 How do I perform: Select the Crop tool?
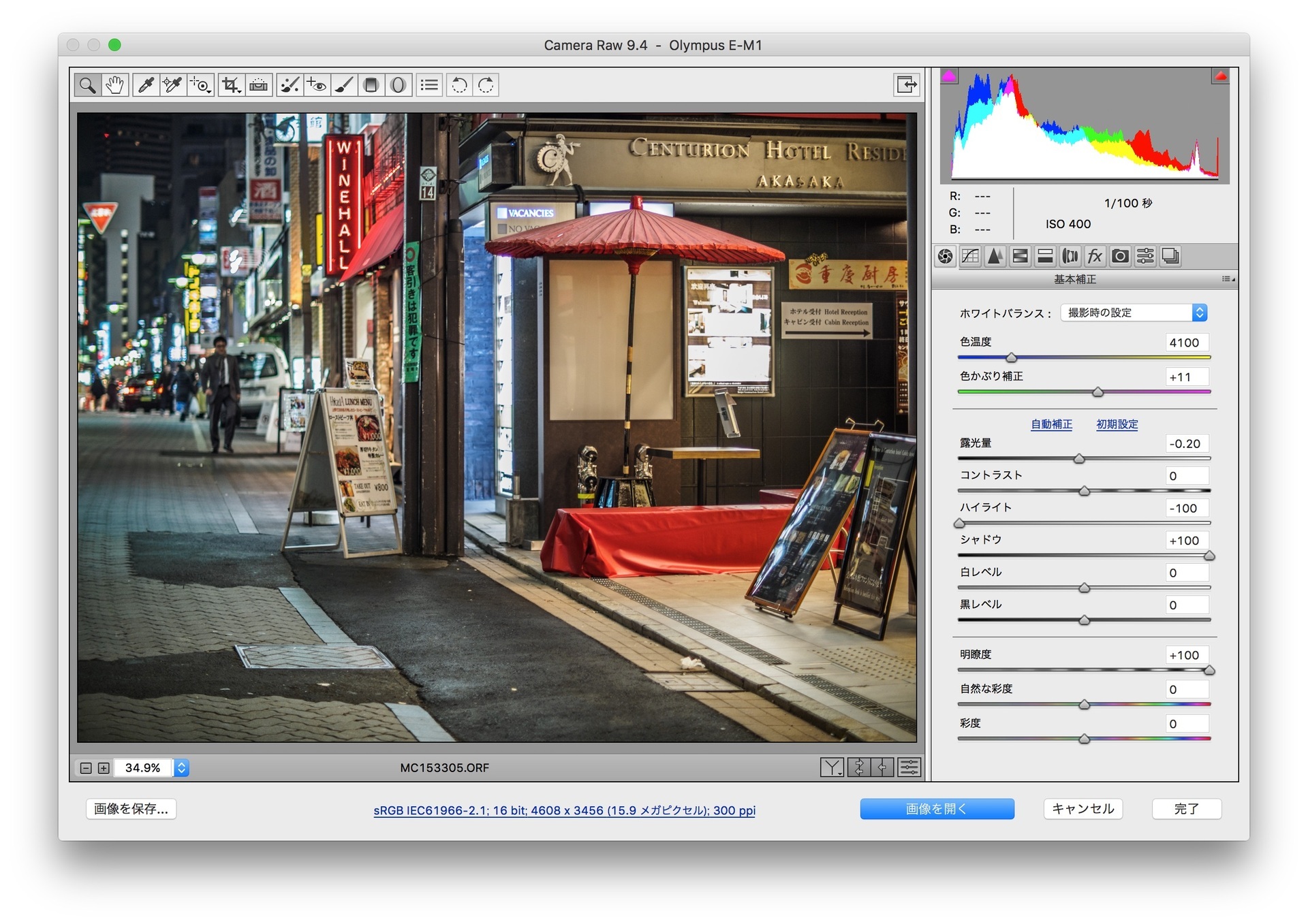[x=232, y=85]
